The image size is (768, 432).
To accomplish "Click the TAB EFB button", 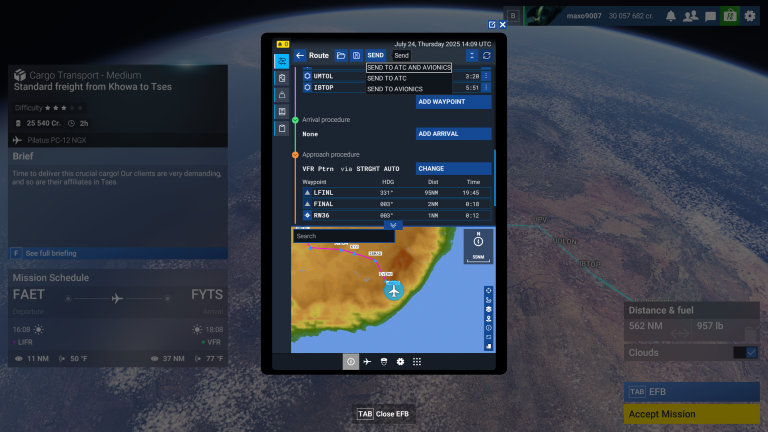I will click(x=692, y=392).
